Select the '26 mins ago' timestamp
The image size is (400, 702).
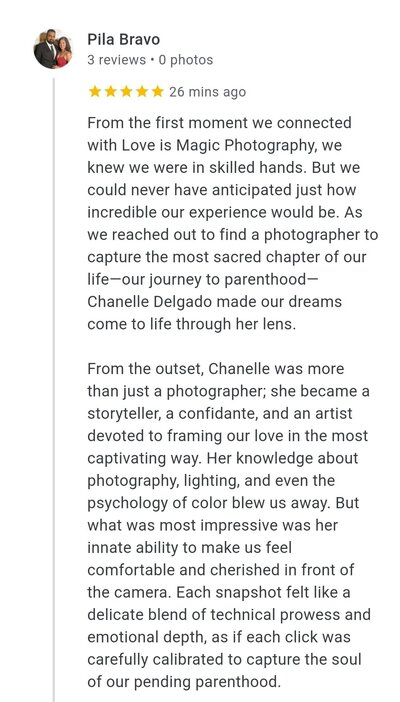[207, 92]
